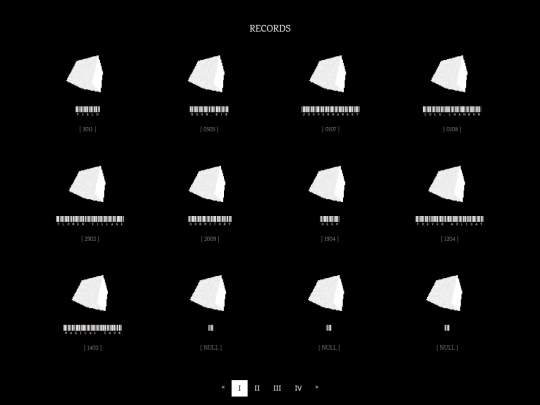Open the cube for record 0505
This screenshot has width=540, height=405.
pos(207,74)
